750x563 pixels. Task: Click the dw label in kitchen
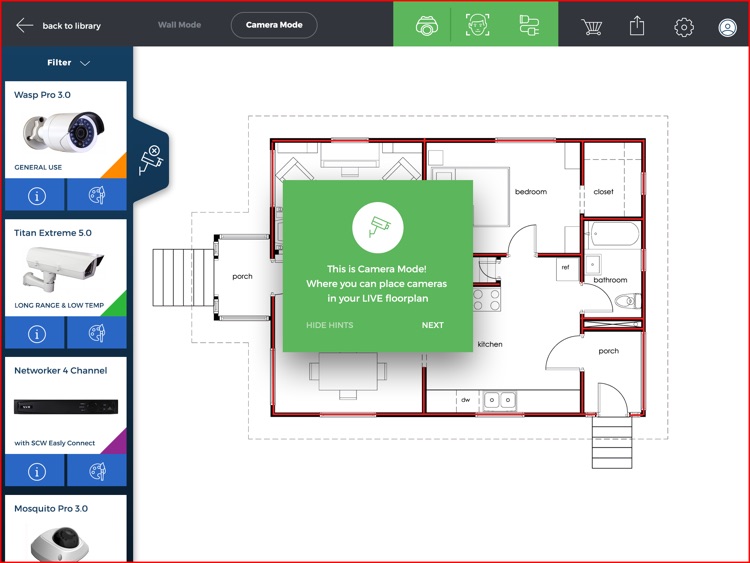(465, 399)
